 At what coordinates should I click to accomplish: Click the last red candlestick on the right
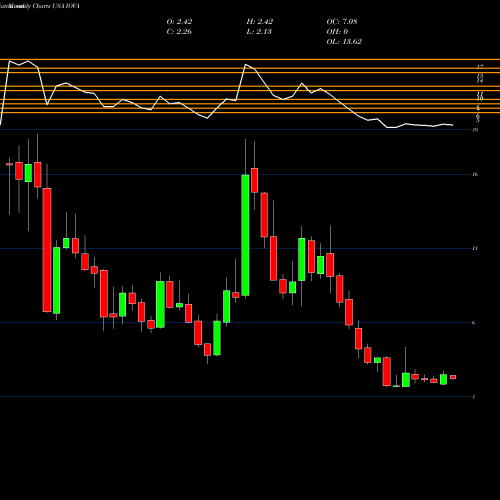point(453,377)
